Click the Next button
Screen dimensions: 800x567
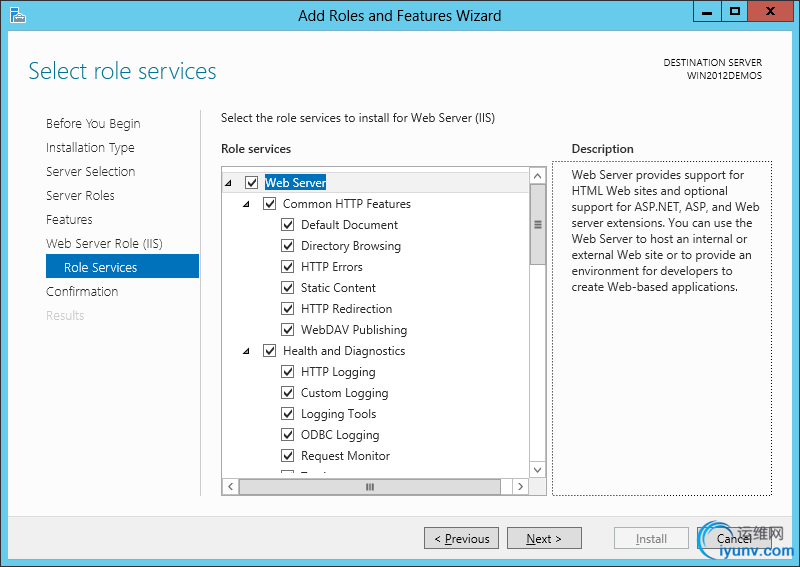coord(544,538)
